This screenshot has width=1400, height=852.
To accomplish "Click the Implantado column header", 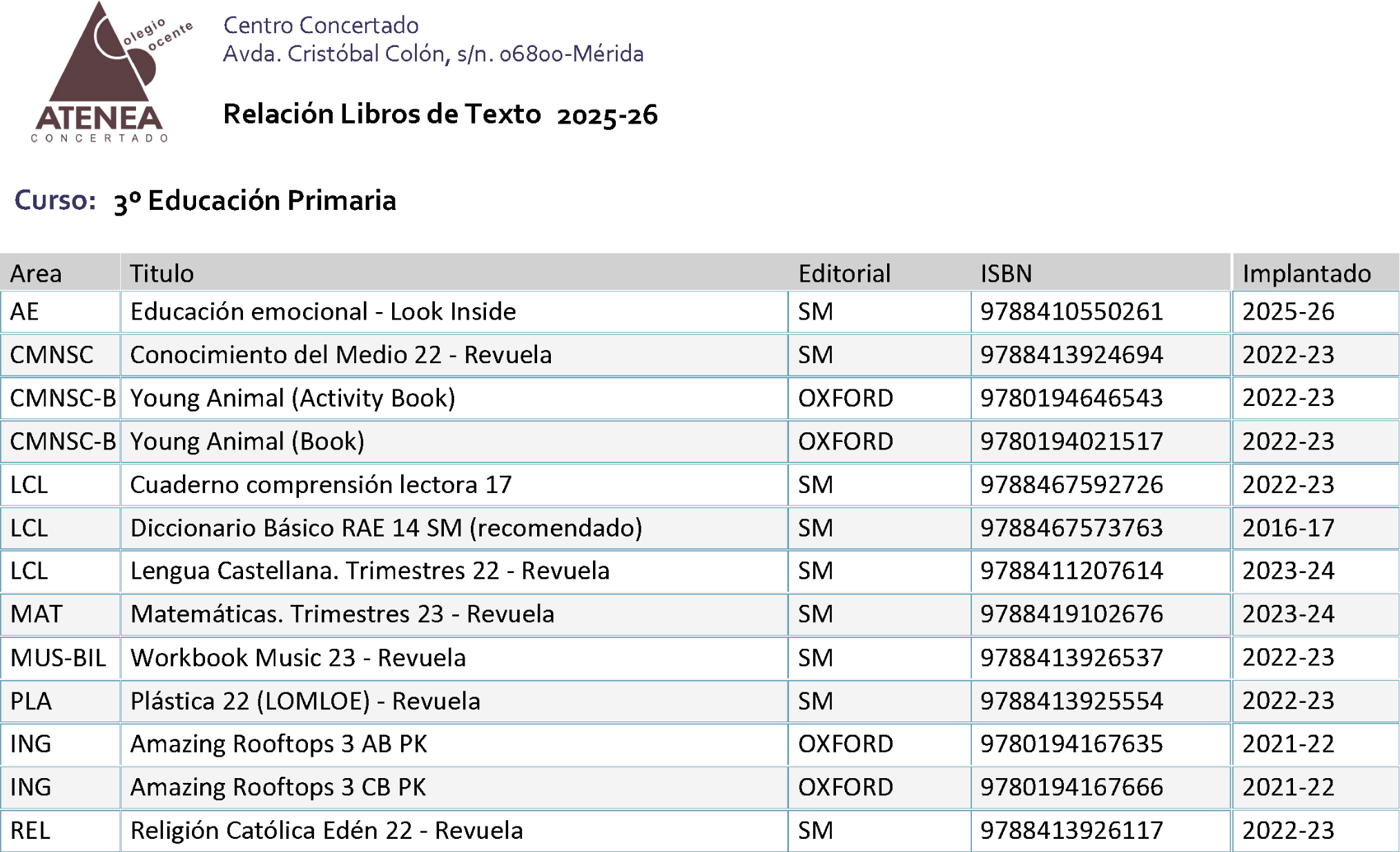I will [x=1306, y=273].
